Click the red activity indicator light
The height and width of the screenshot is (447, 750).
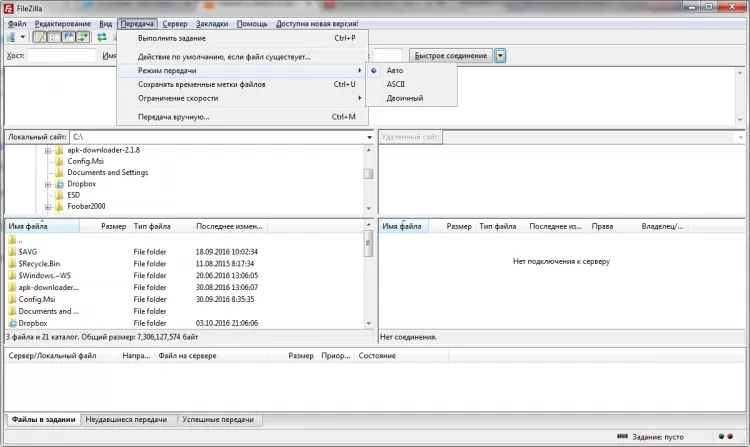tap(730, 436)
